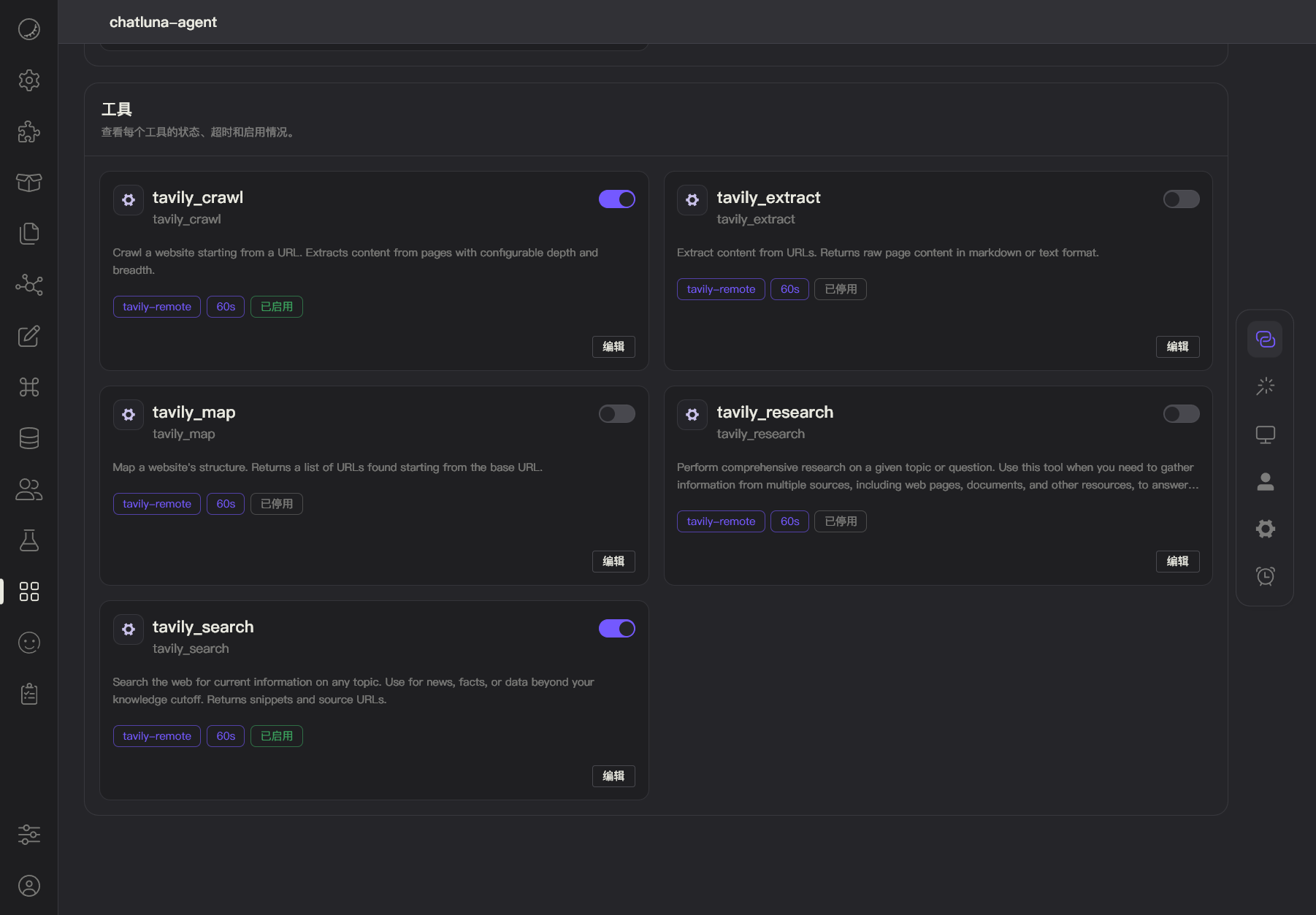Edit the tavily_map tool
Screen dimensions: 1316x915
[x=613, y=562]
